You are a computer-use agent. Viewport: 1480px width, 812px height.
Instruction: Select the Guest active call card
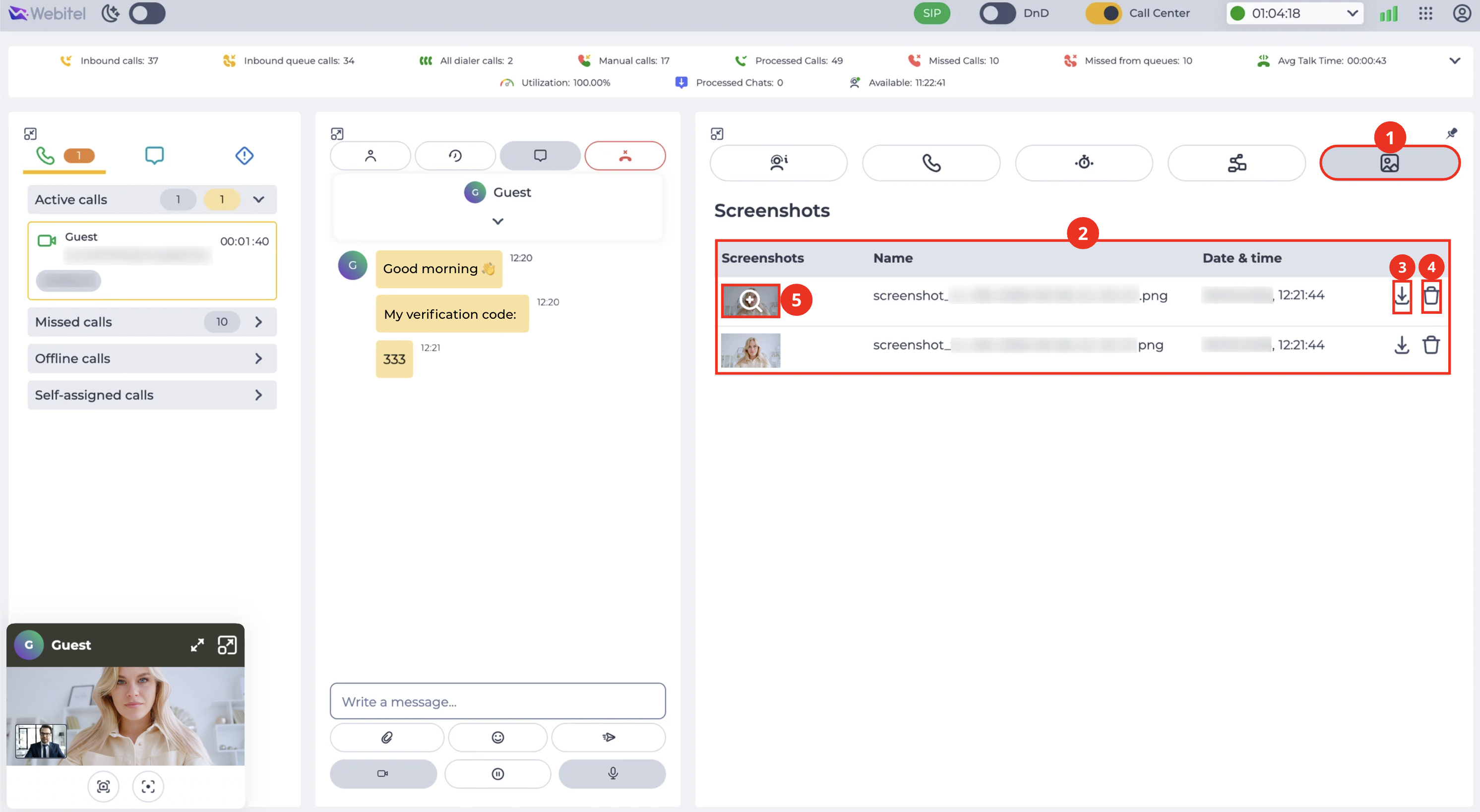tap(152, 261)
